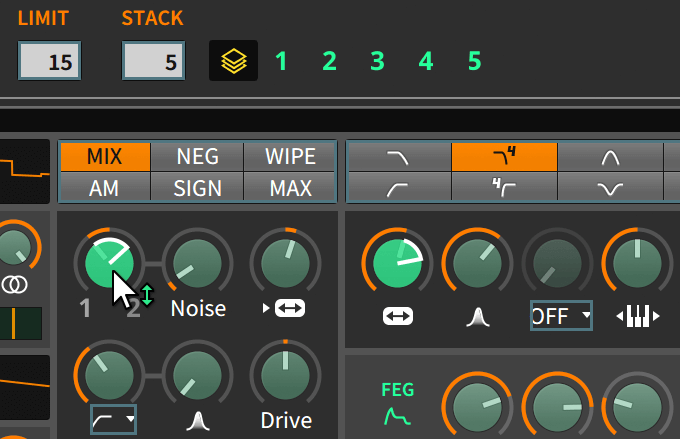This screenshot has width=680, height=439.
Task: Click the keyboard tracking piano icon
Action: (x=638, y=316)
